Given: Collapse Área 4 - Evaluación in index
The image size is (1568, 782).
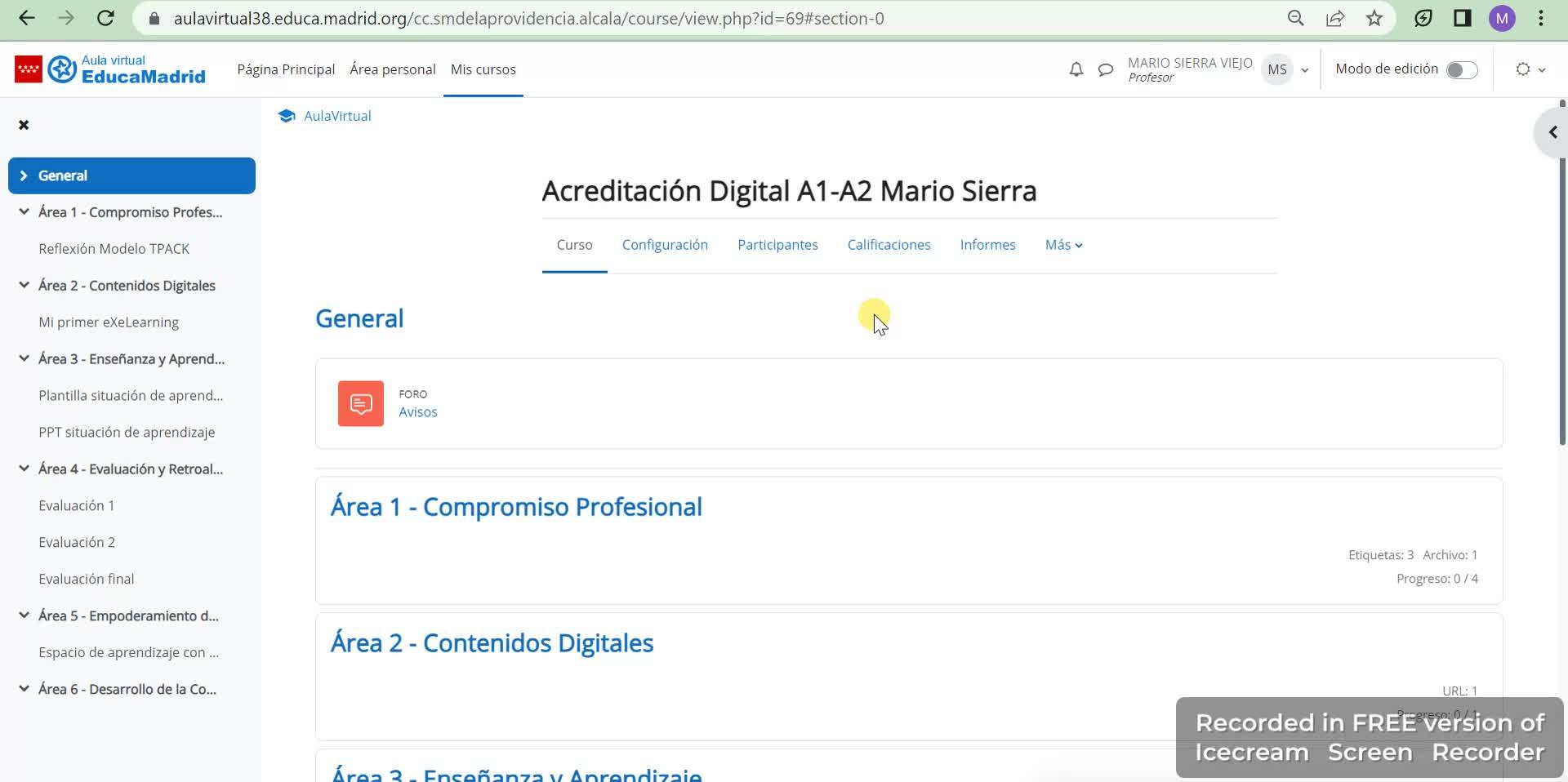Looking at the screenshot, I should 24,469.
